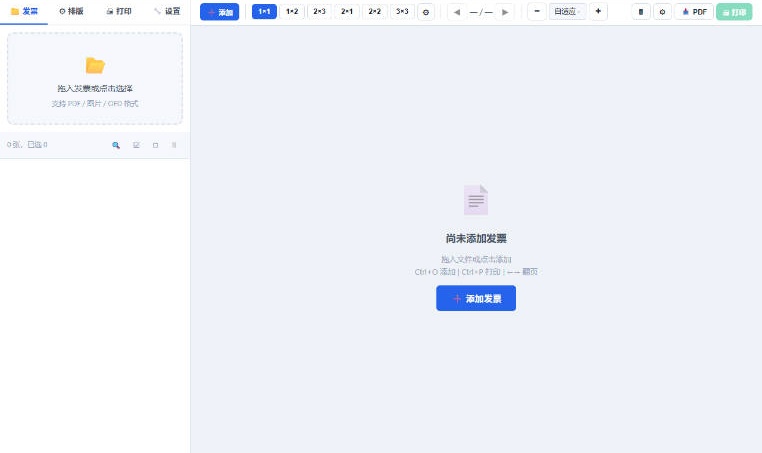Click the '0张, 已选 0' counter text
The image size is (762, 453).
point(27,144)
